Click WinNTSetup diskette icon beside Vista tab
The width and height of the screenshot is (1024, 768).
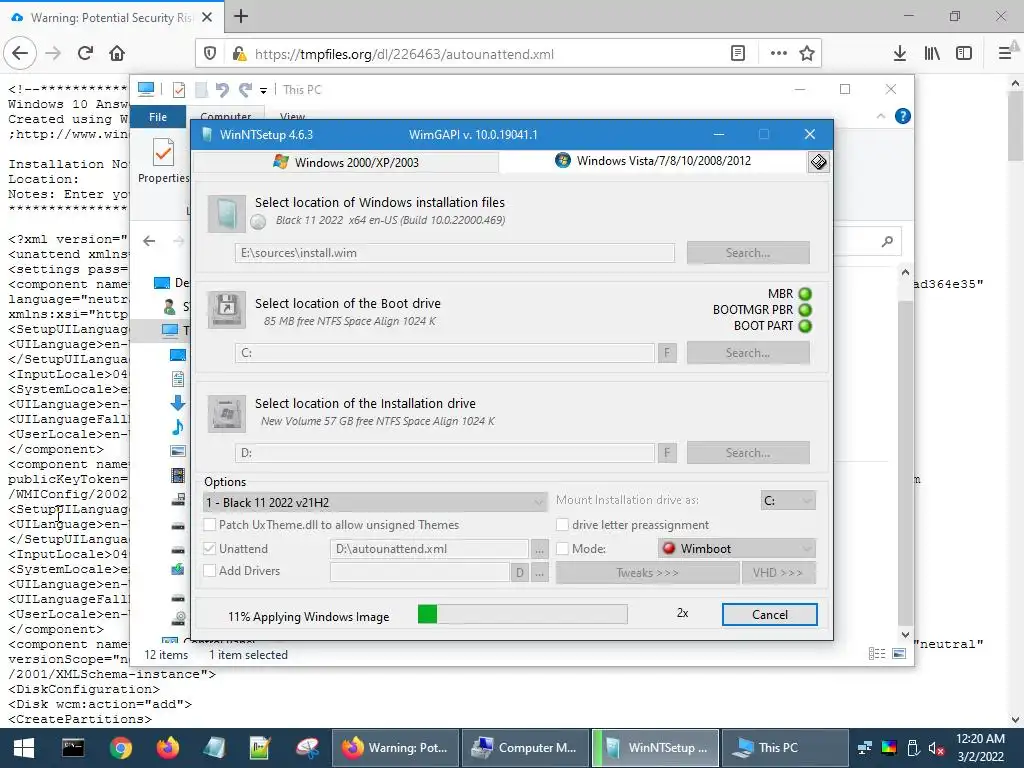point(818,162)
